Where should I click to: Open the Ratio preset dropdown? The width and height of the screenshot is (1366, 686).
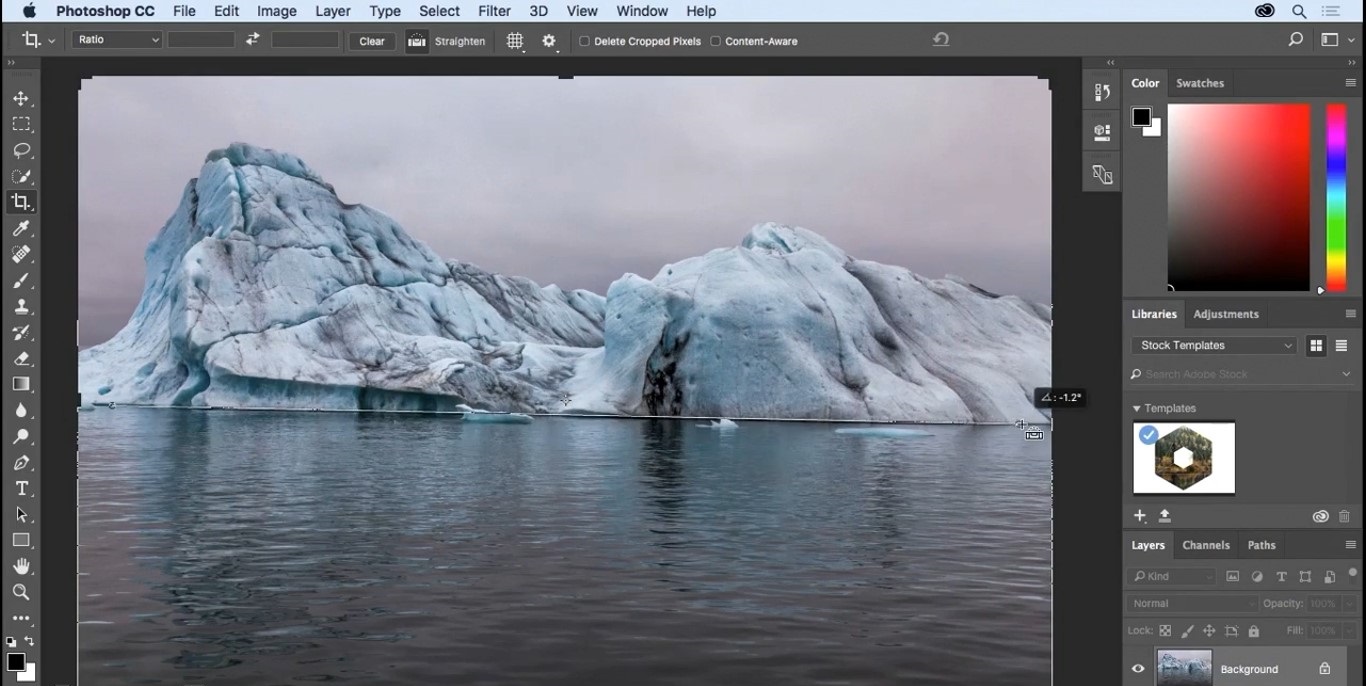pos(117,40)
